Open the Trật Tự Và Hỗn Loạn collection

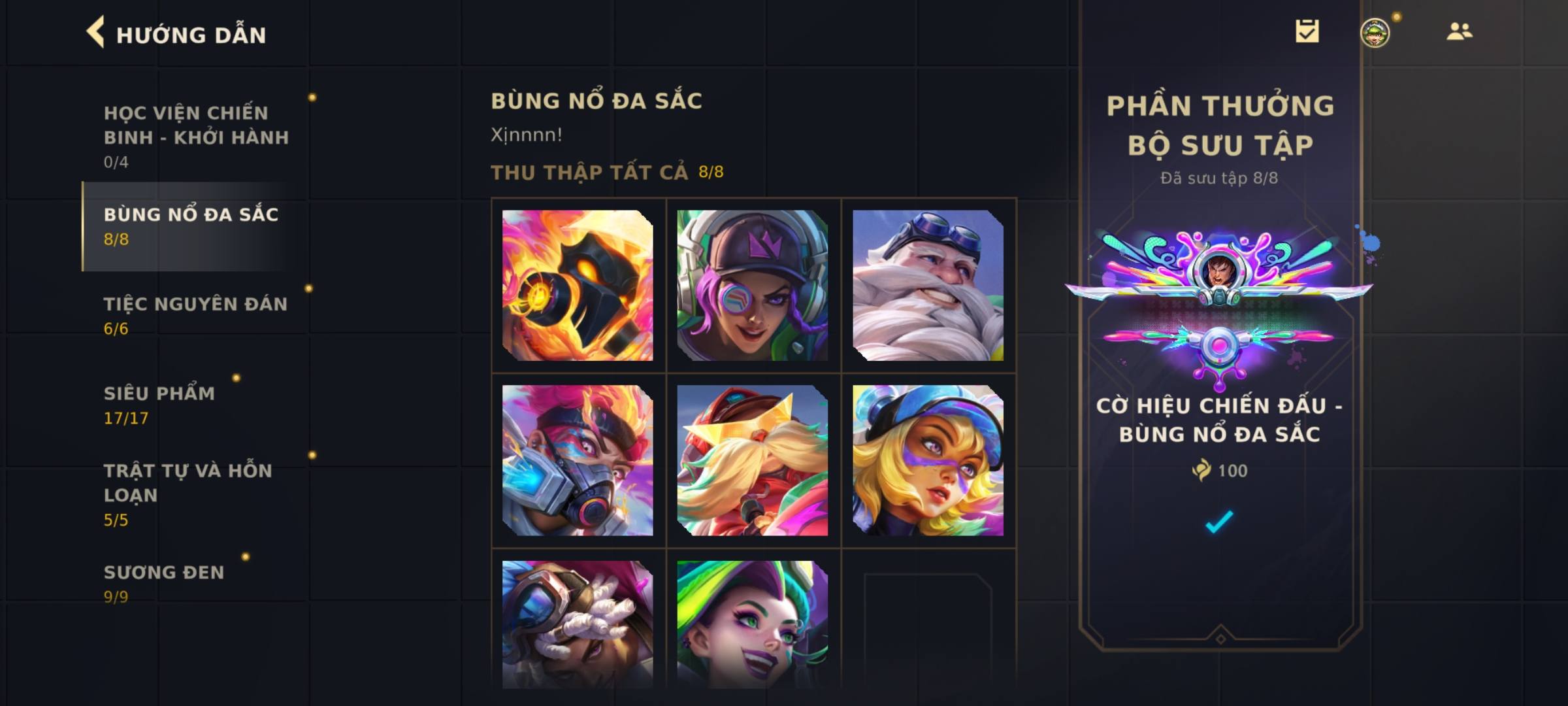point(188,494)
